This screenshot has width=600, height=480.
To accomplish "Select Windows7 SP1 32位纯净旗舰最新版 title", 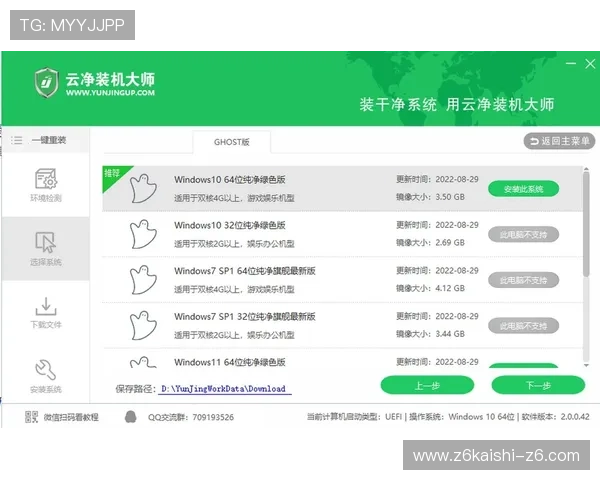I will tap(245, 317).
